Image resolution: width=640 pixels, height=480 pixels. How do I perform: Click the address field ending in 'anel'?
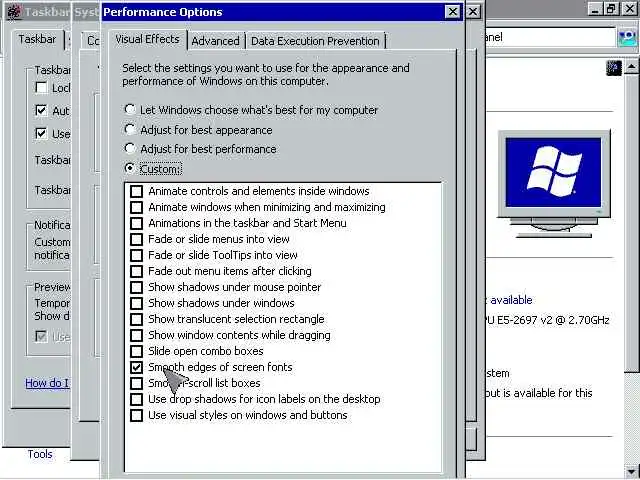click(550, 38)
